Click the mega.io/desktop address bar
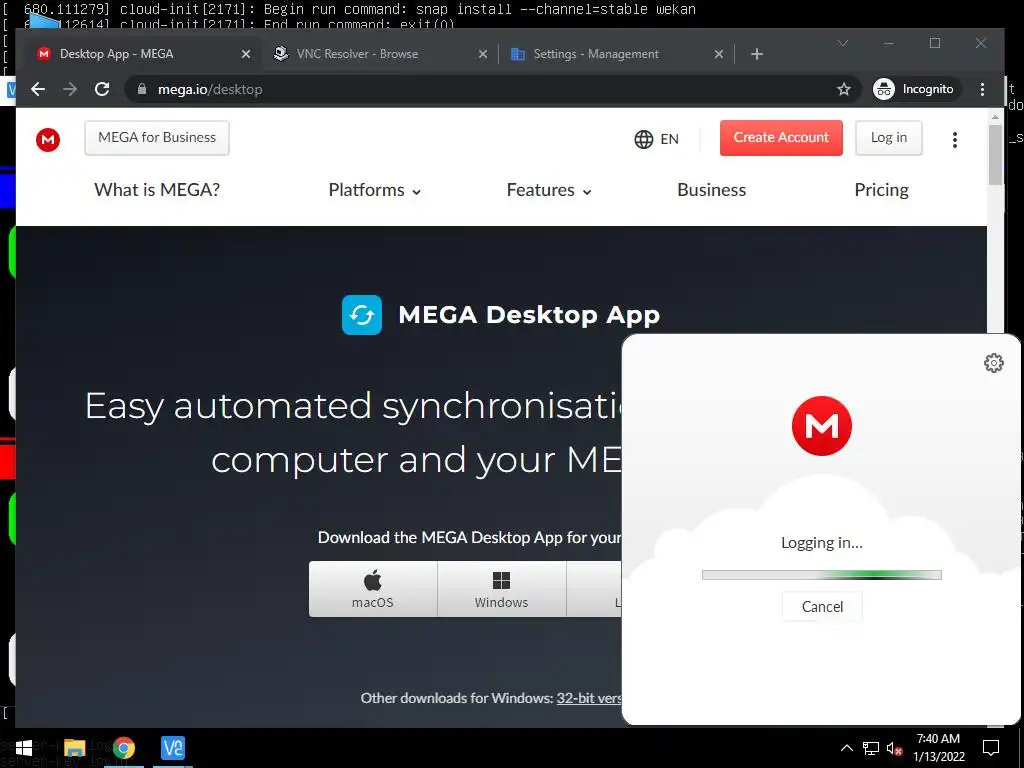Viewport: 1024px width, 768px height. pyautogui.click(x=483, y=89)
